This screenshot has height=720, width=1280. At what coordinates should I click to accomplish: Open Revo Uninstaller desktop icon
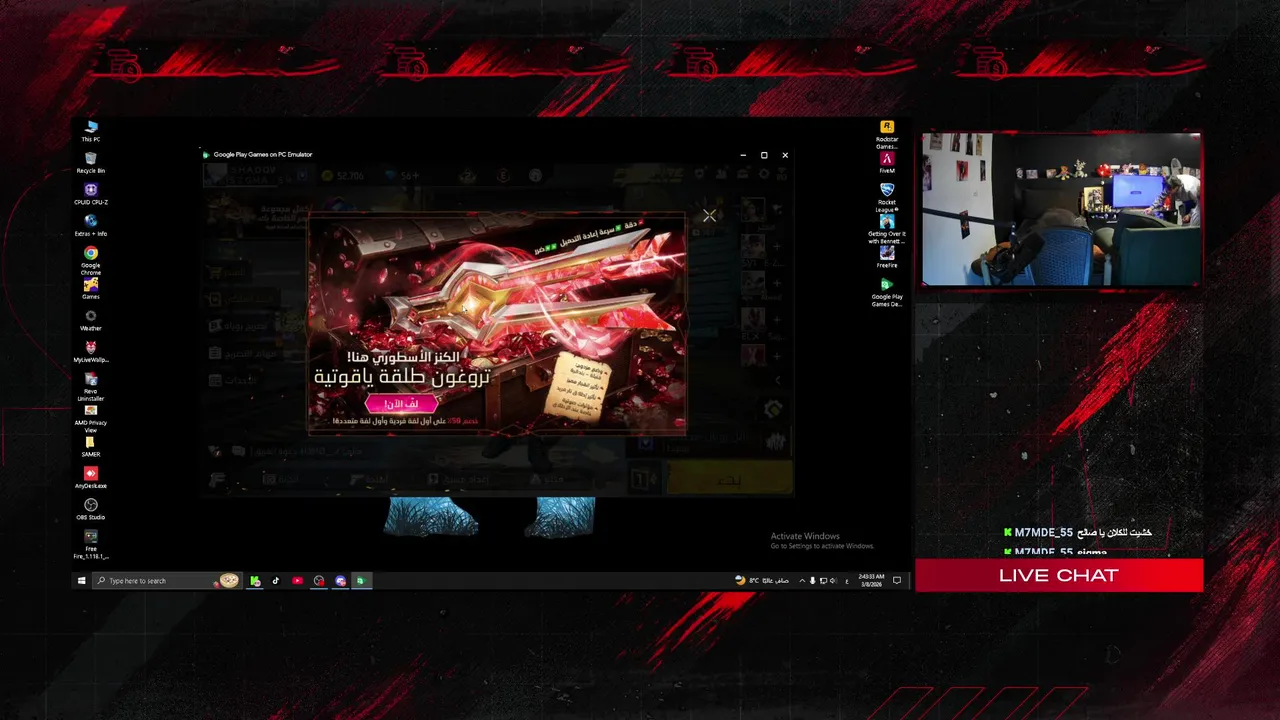click(91, 386)
